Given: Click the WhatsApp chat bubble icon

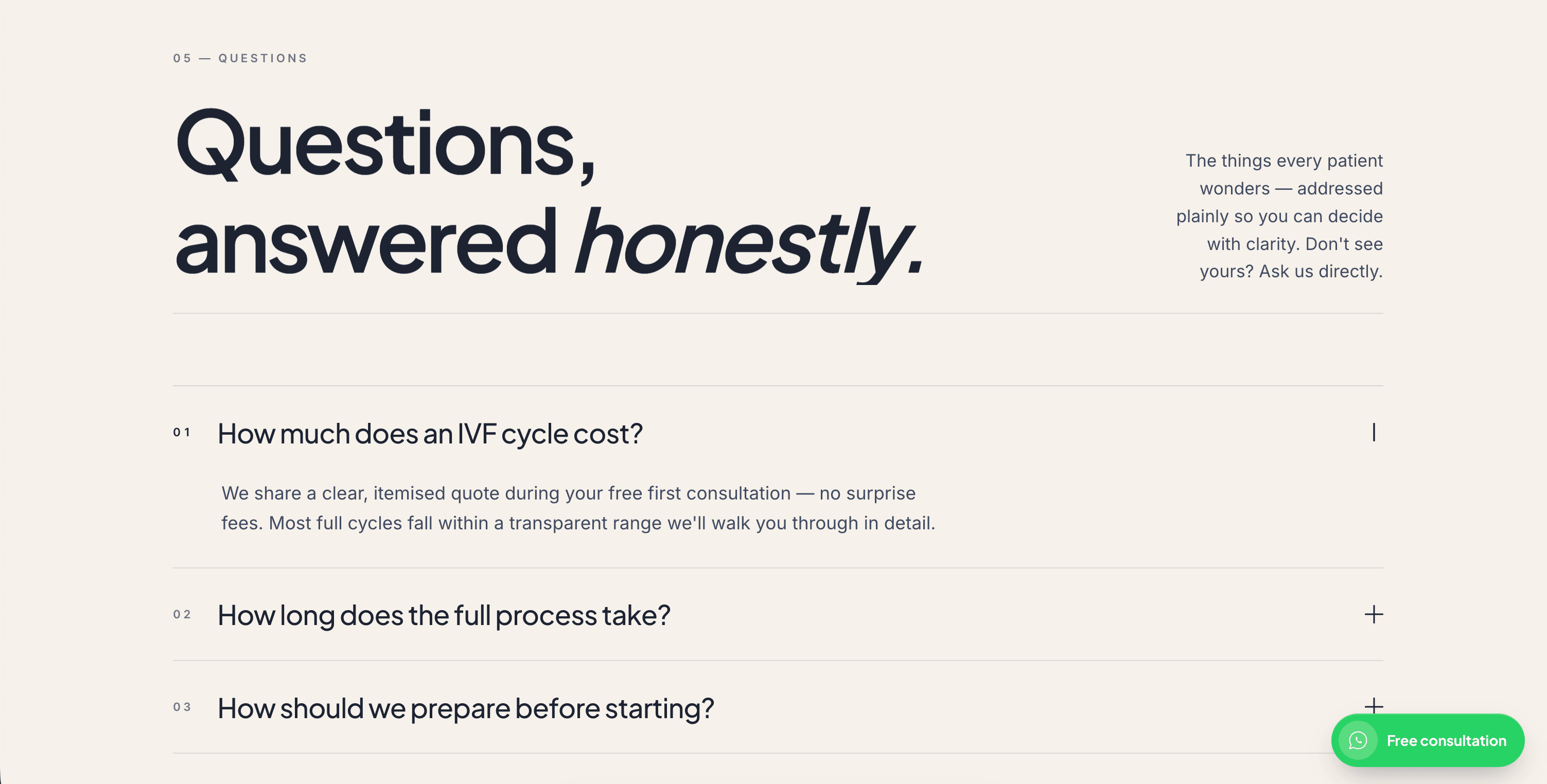Looking at the screenshot, I should (x=1358, y=740).
